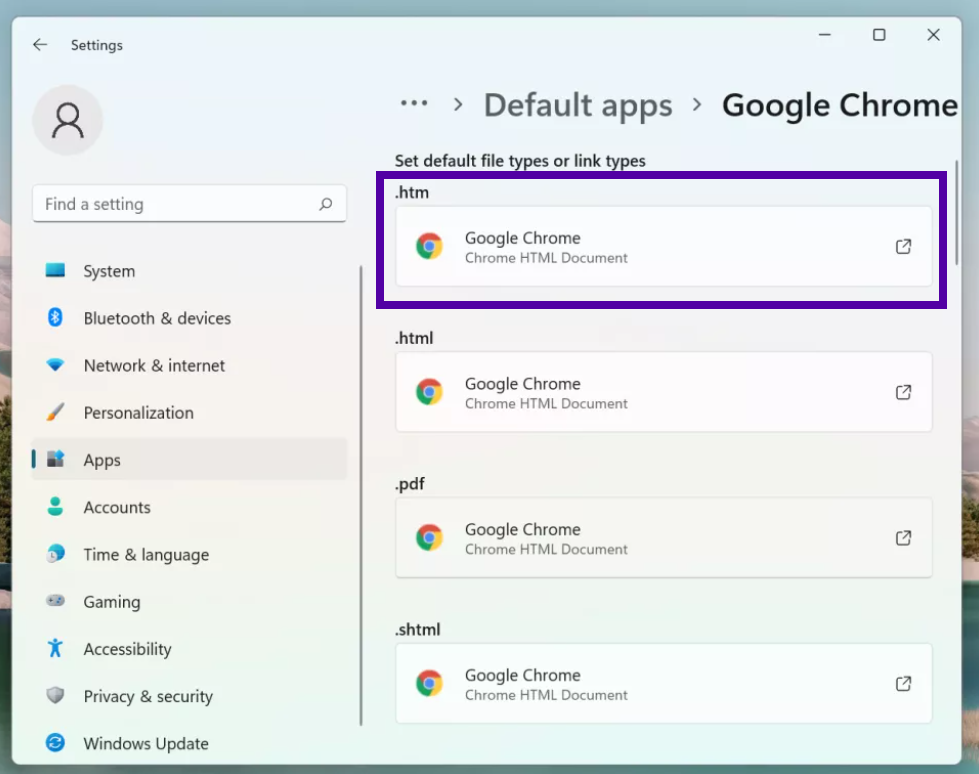Maximize the Settings window
Viewport: 979px width, 774px height.
(x=879, y=35)
